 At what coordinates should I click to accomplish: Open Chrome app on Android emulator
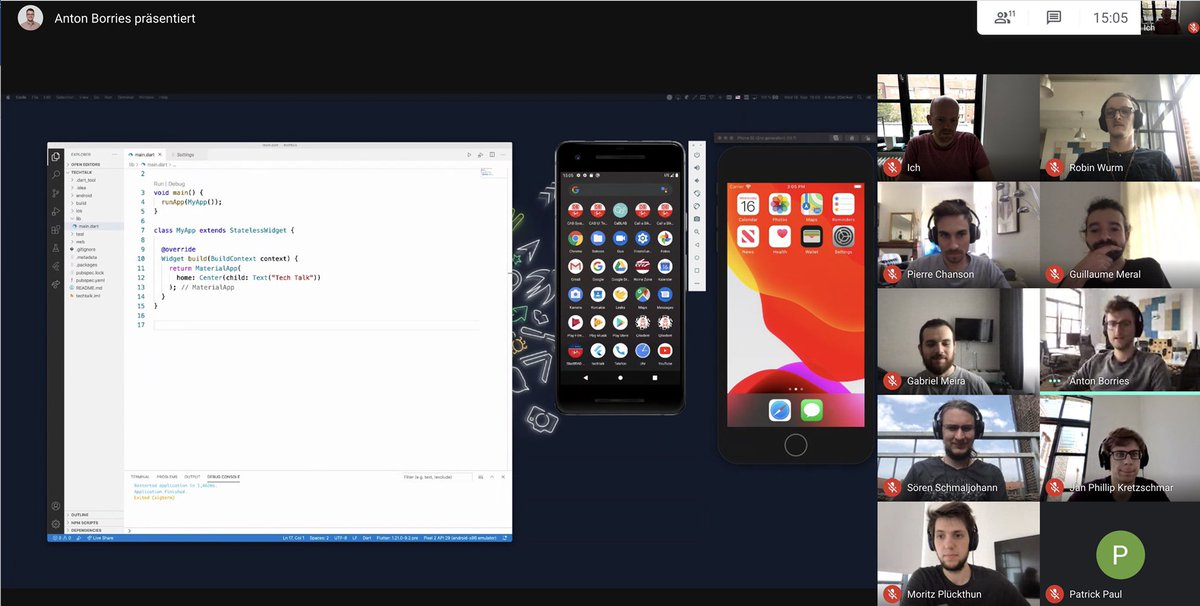coord(576,238)
